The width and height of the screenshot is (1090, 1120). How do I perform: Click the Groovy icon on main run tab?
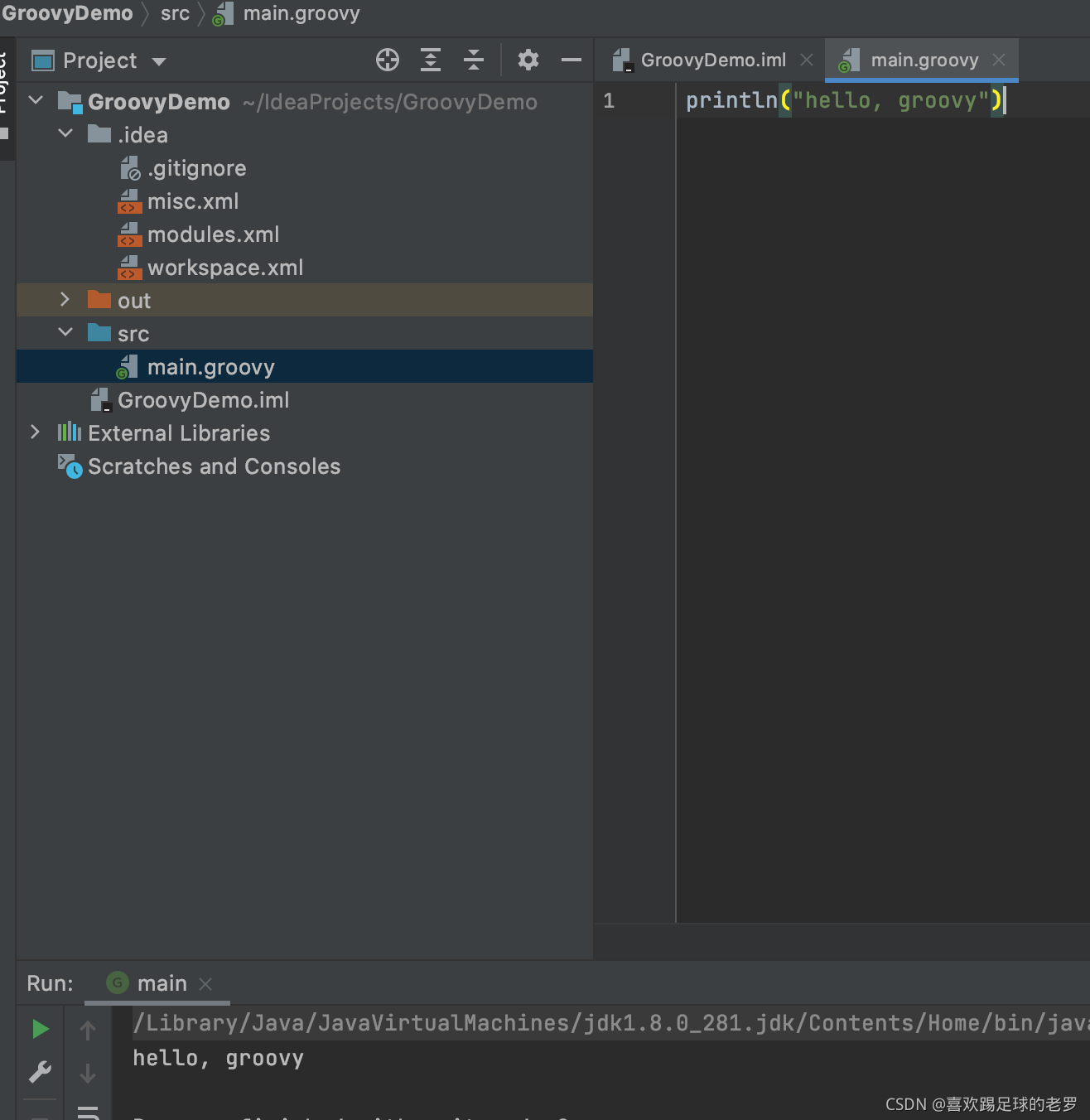click(118, 982)
